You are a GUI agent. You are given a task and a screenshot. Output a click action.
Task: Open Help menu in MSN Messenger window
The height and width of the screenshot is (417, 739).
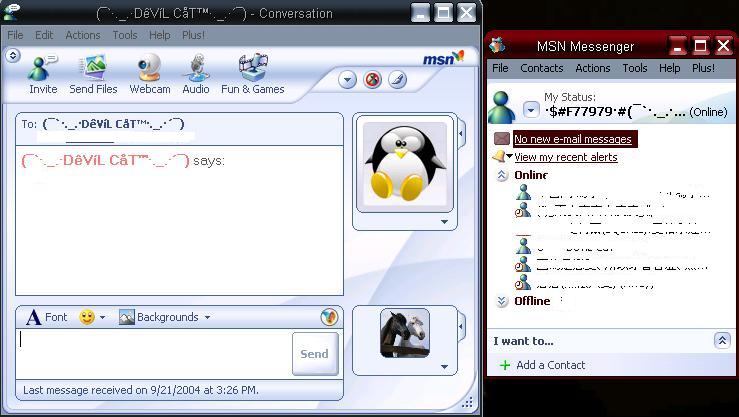tap(669, 68)
